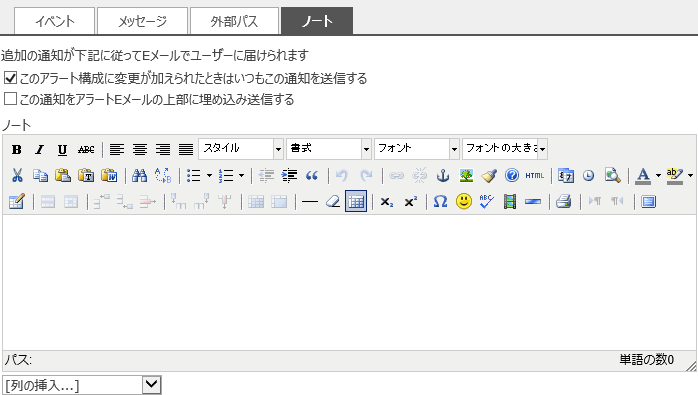698x395 pixels.
Task: Remove formatting eraser icon
Action: (x=333, y=202)
